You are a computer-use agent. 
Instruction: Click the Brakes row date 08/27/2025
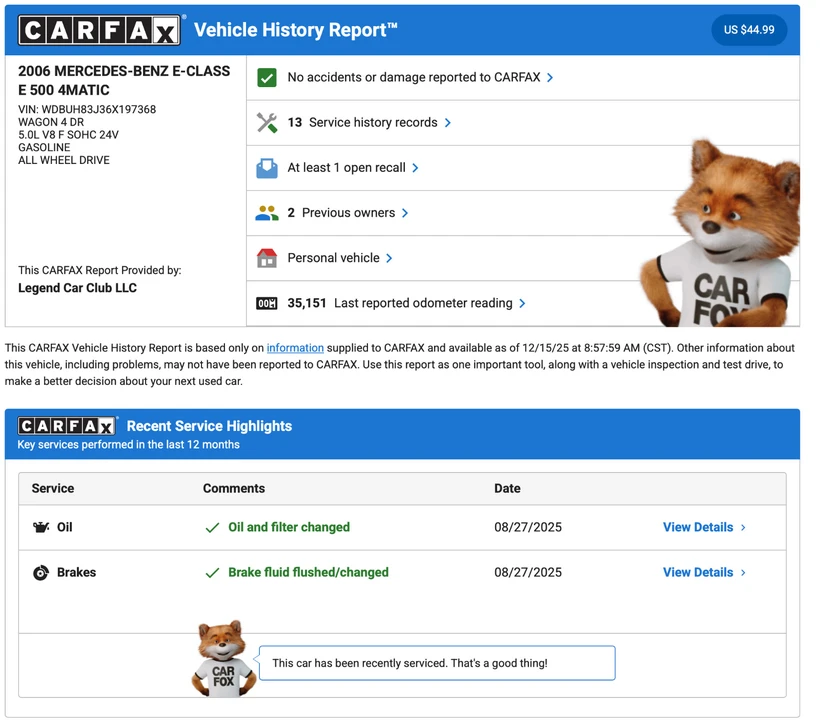pos(528,573)
